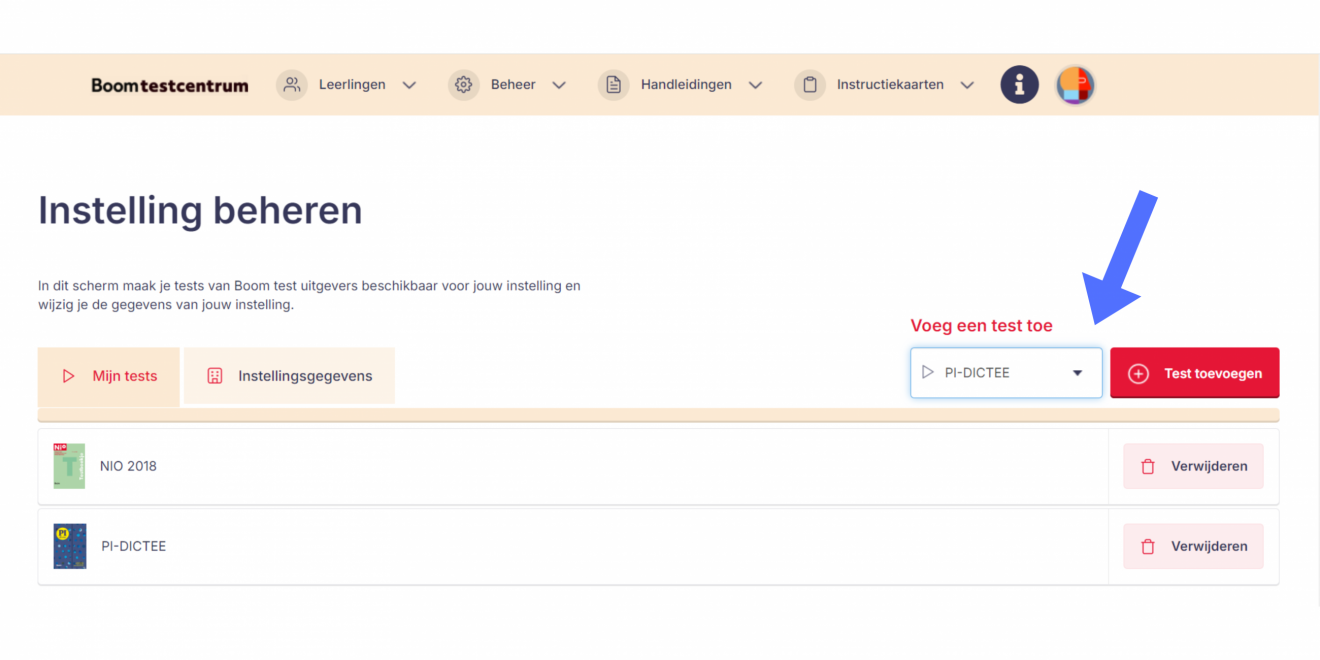
Task: Expand the Instructiekaarten menu chevron
Action: coord(967,84)
